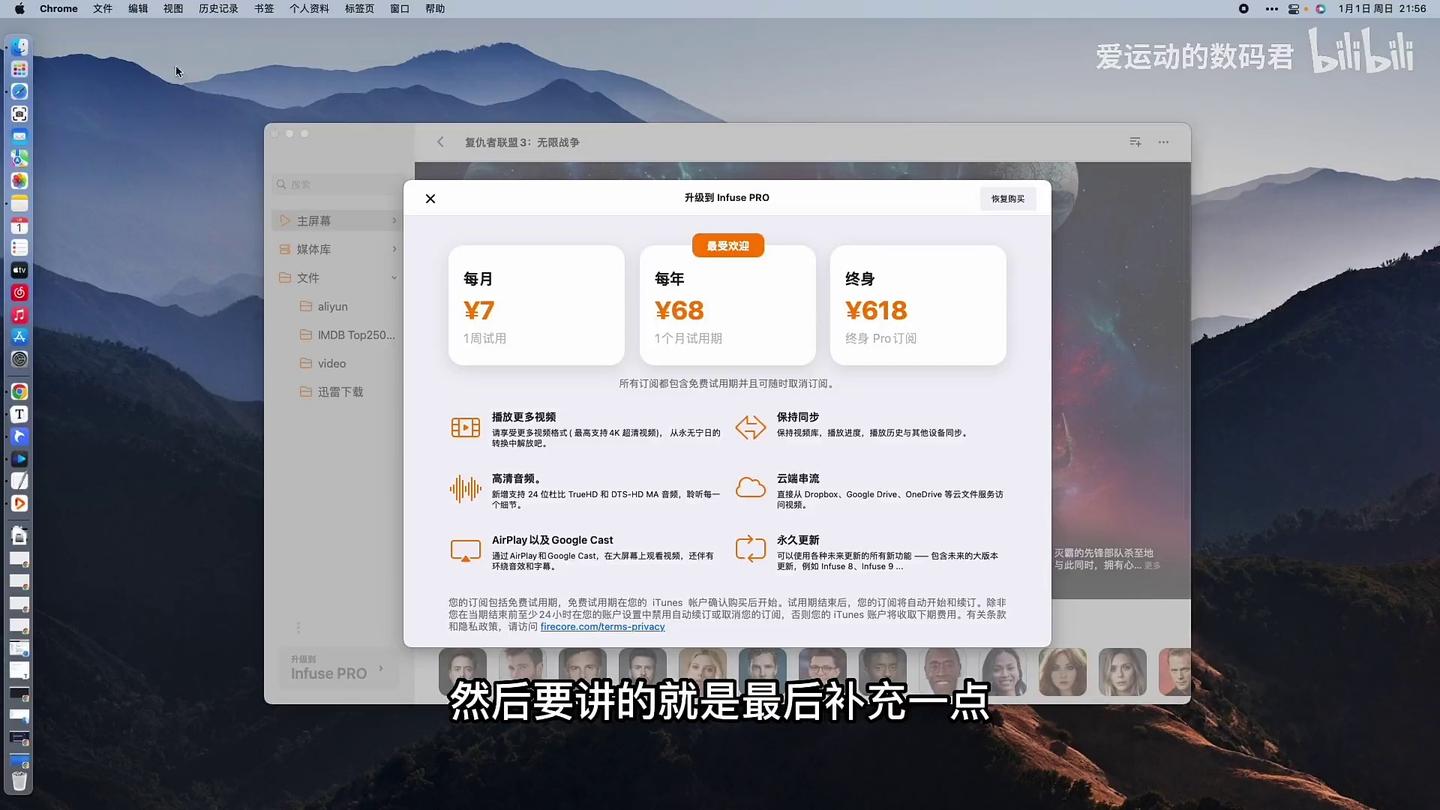The height and width of the screenshot is (810, 1440).
Task: Open NetEase Cloud Music from the dock
Action: (19, 293)
